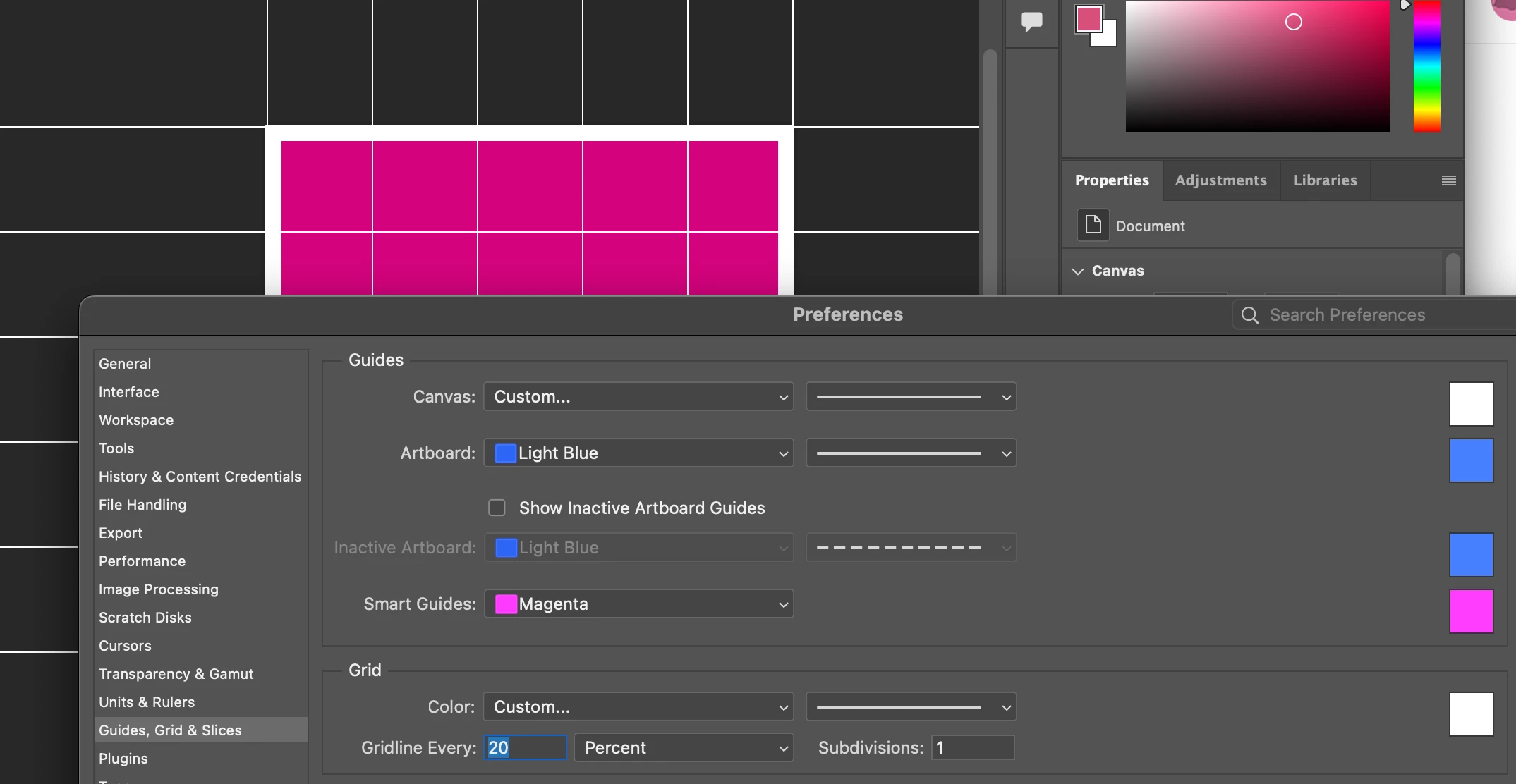Open the Smart Guides Magenta dropdown
The image size is (1516, 784).
(638, 604)
